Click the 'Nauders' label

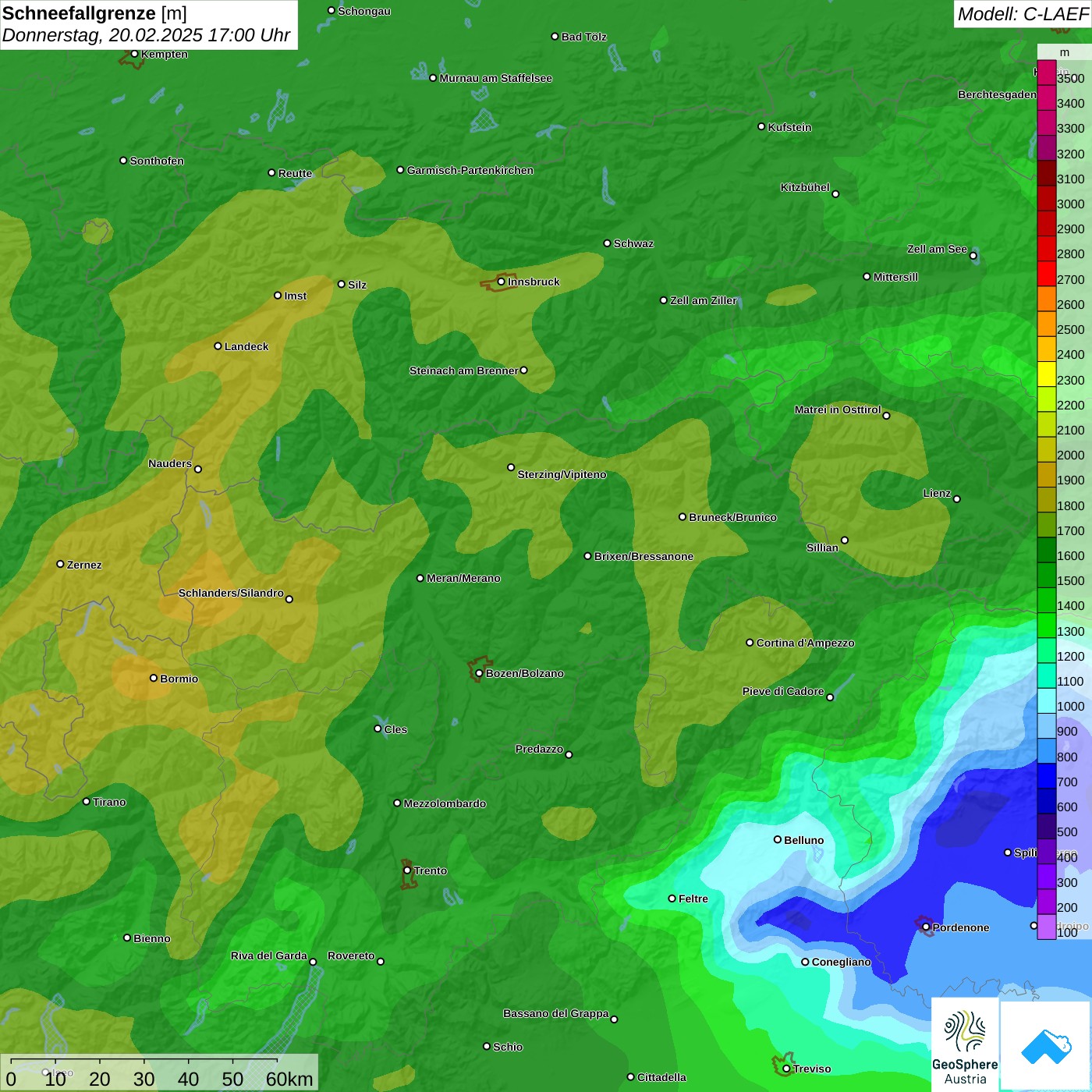[x=170, y=463]
